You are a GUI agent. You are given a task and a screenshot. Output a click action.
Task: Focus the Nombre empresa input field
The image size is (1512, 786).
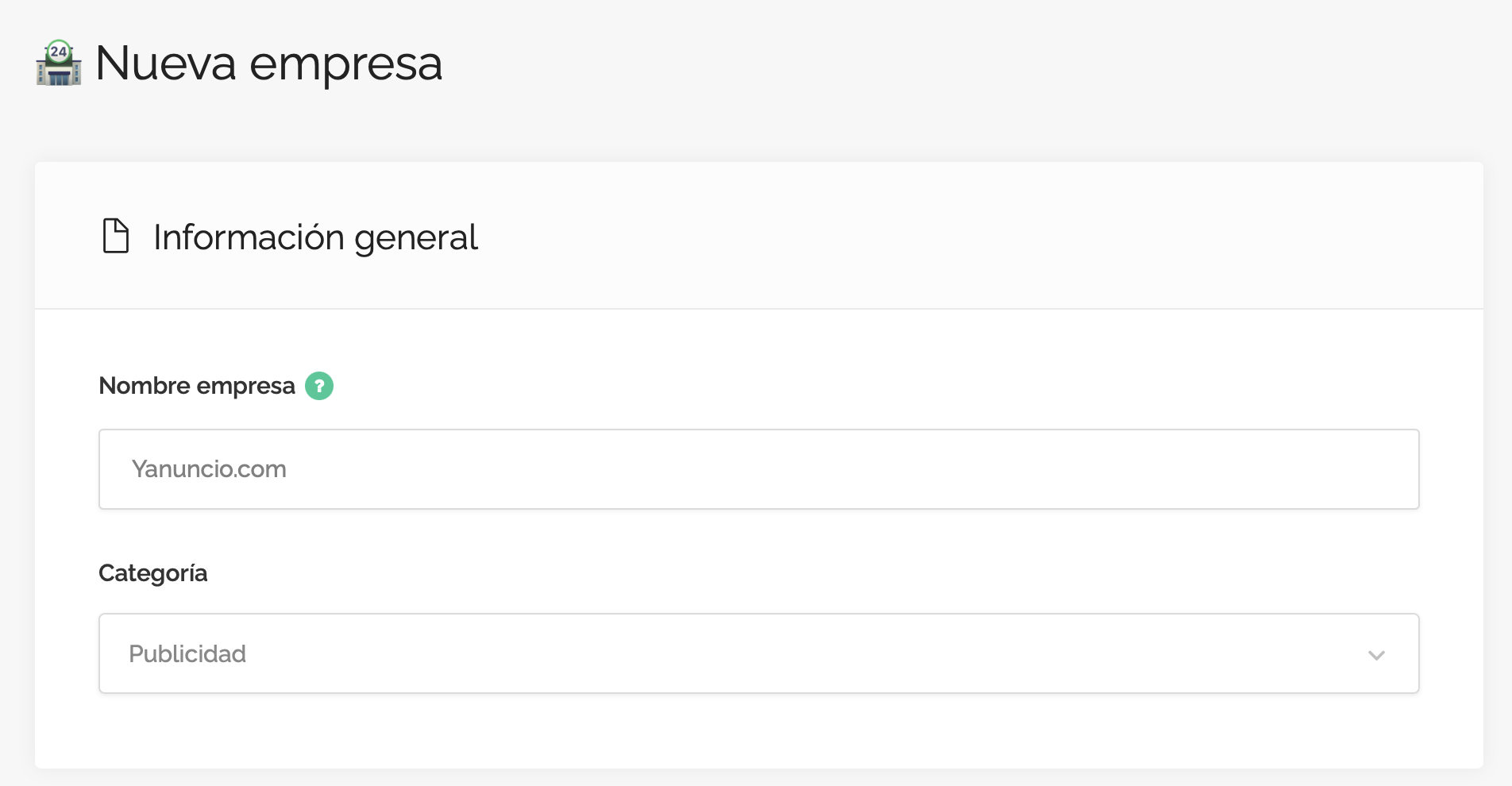(758, 469)
